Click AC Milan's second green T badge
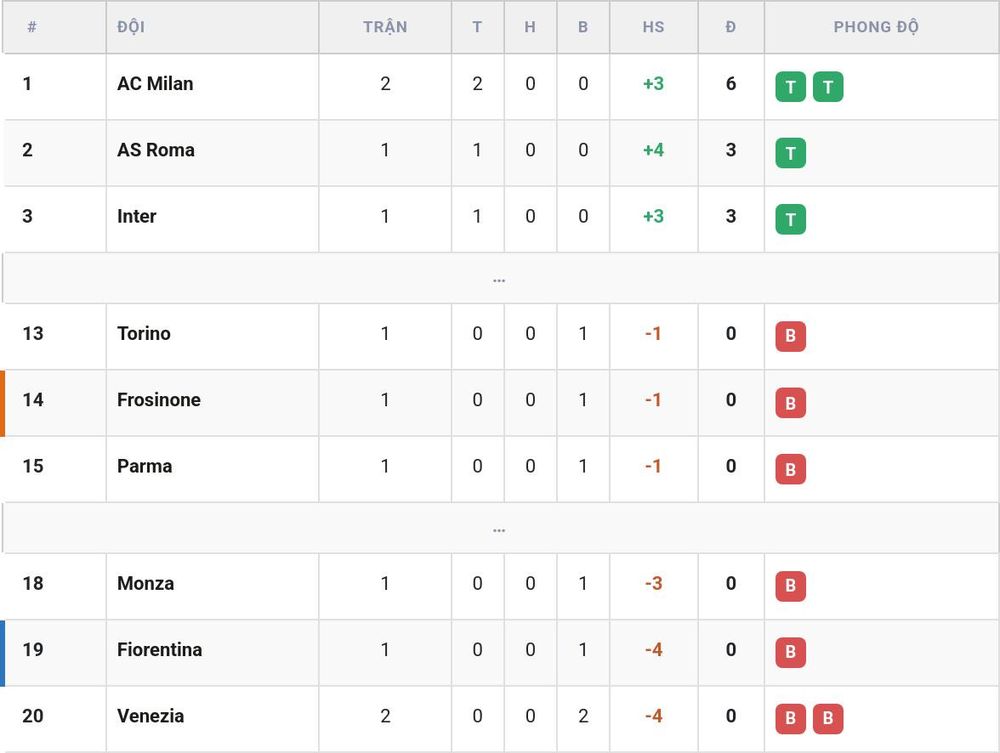 coord(828,87)
